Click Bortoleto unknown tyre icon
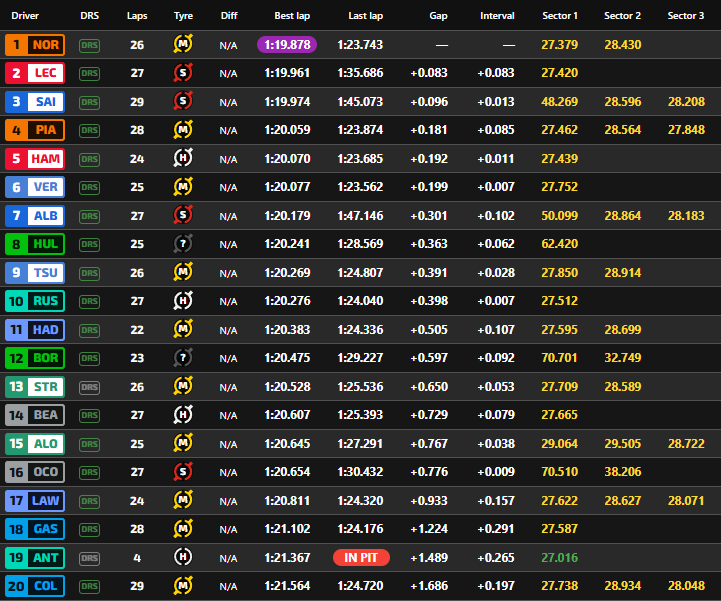Screen dimensions: 721x601 click(x=183, y=358)
